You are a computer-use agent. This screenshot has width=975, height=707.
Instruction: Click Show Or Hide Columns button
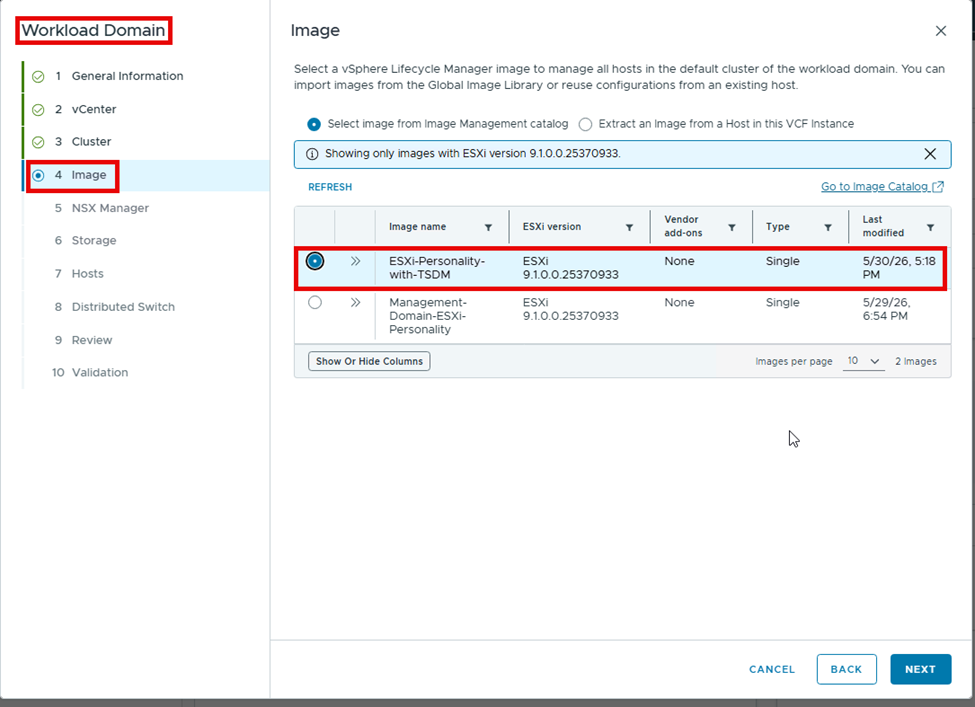tap(369, 361)
